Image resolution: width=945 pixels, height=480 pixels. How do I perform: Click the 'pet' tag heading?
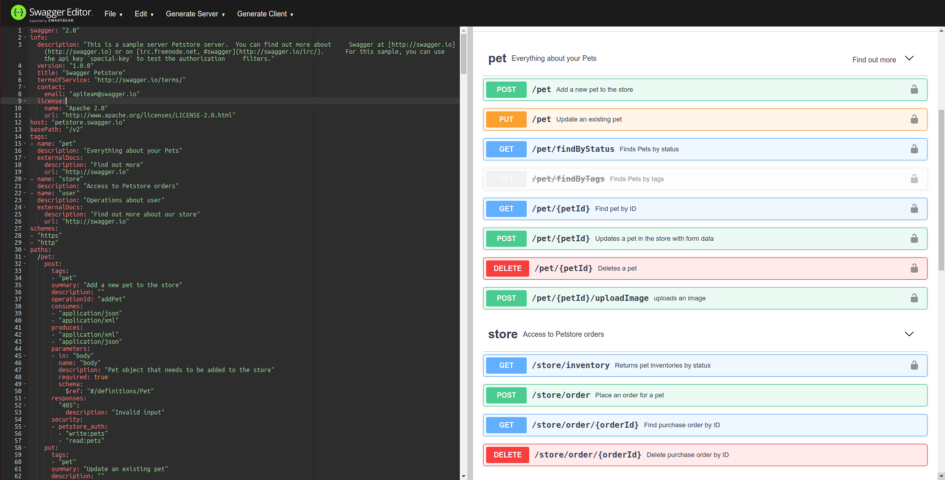[x=497, y=58]
